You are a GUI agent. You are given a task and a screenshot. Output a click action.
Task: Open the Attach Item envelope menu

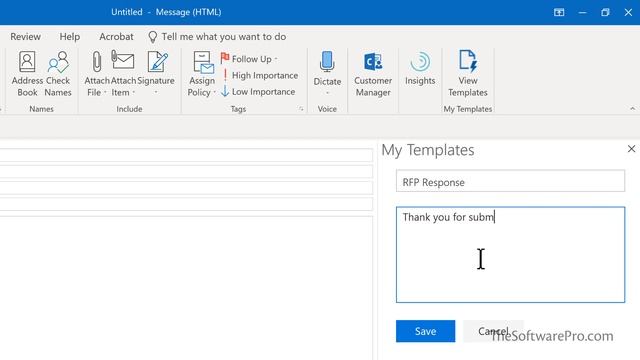coord(123,74)
